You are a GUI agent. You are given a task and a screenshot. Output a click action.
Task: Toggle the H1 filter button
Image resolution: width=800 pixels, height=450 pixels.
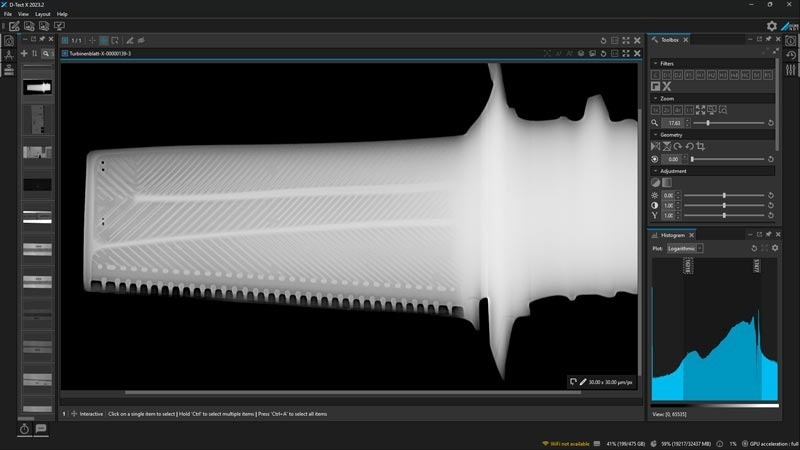701,75
